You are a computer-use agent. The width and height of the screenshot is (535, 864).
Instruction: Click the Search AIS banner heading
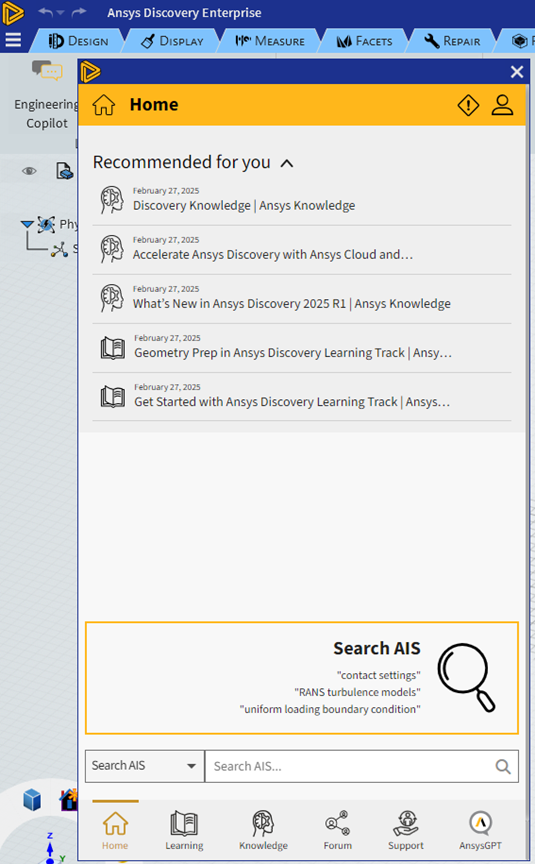point(377,649)
